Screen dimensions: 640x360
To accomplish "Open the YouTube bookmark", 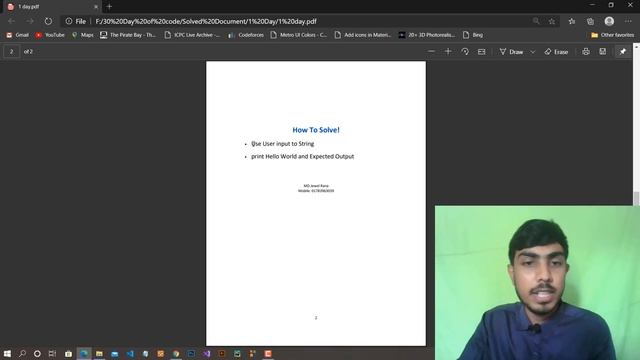I will point(50,35).
